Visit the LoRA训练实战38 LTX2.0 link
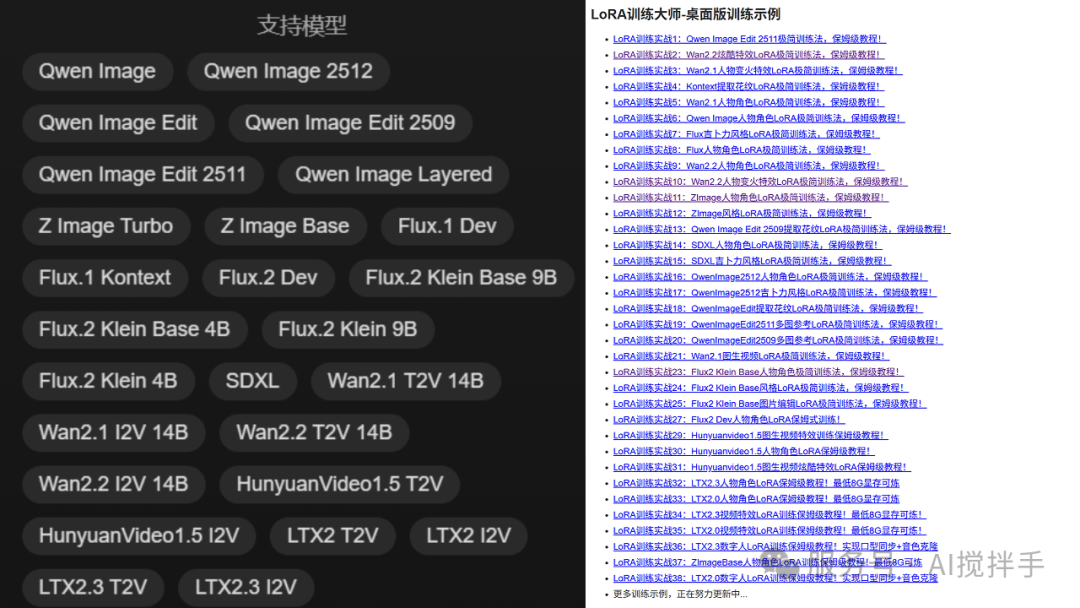 point(776,578)
